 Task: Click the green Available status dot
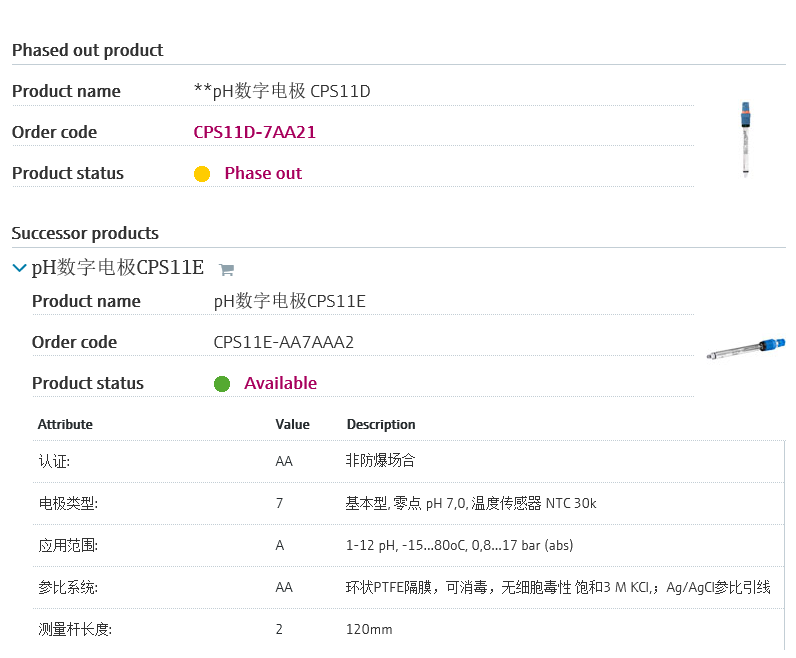click(222, 384)
